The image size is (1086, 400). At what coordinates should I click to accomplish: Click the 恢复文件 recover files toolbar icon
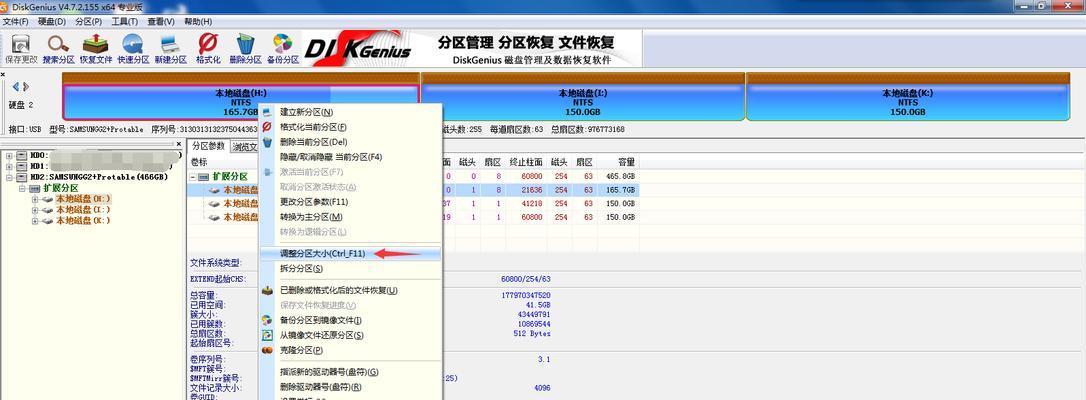[x=96, y=44]
